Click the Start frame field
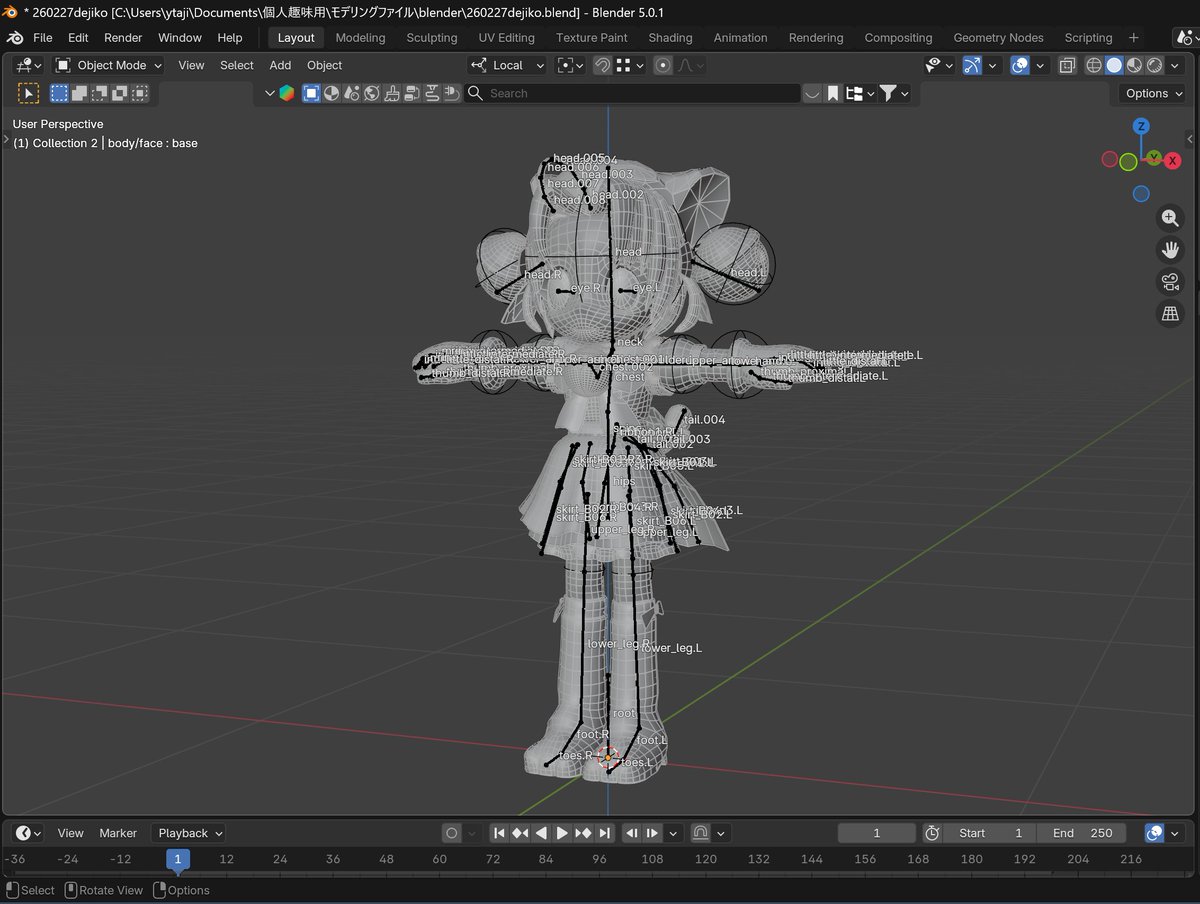Image resolution: width=1200 pixels, height=904 pixels. (x=991, y=833)
